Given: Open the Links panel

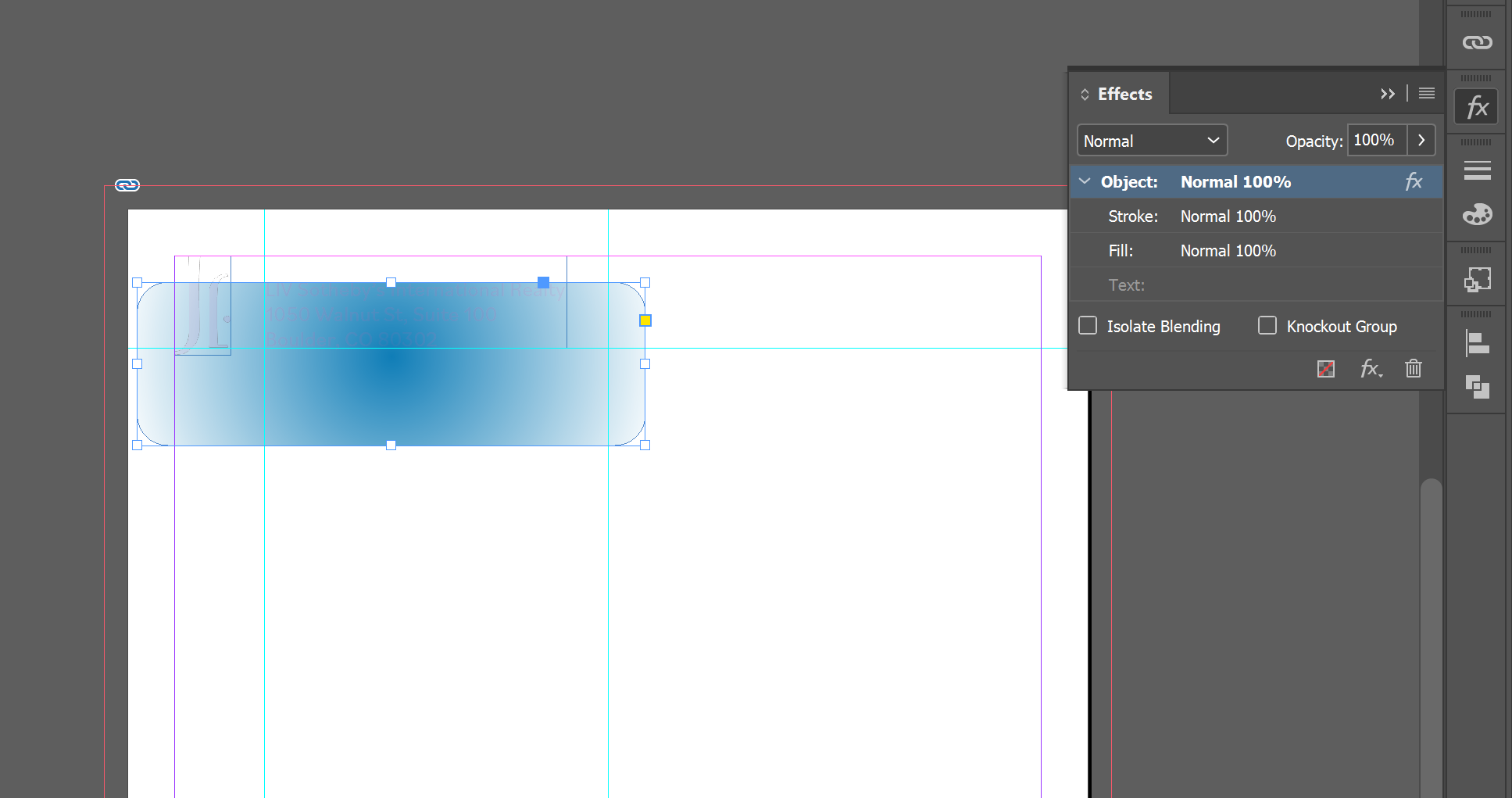Looking at the screenshot, I should click(x=1477, y=41).
